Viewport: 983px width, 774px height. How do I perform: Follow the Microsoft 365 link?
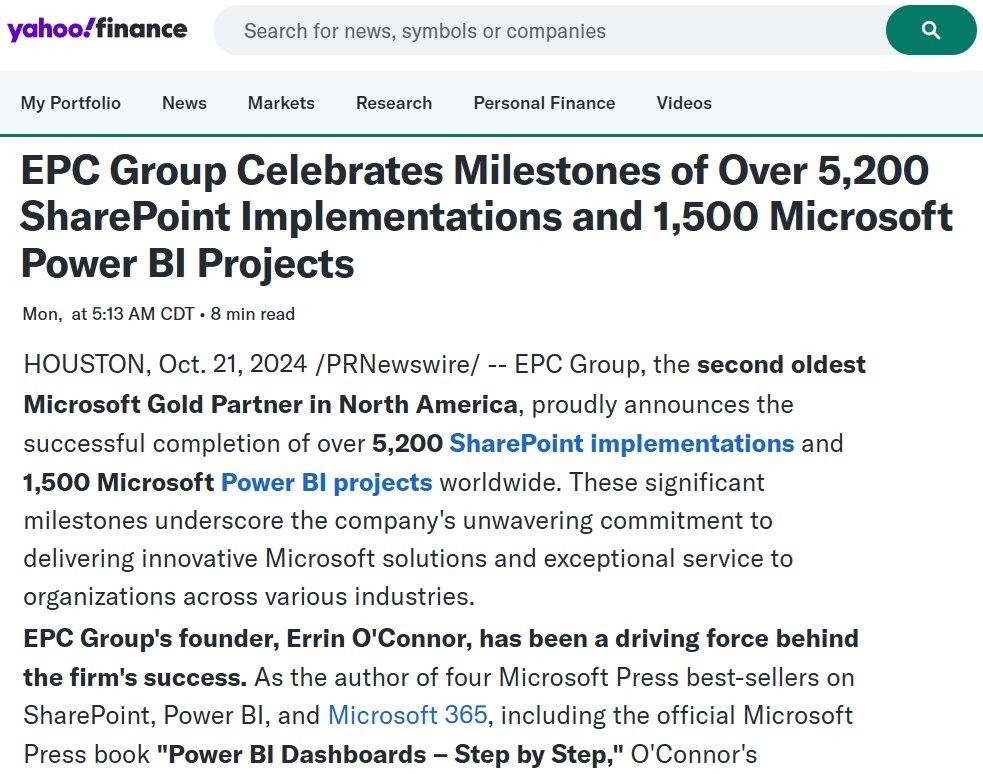point(407,715)
